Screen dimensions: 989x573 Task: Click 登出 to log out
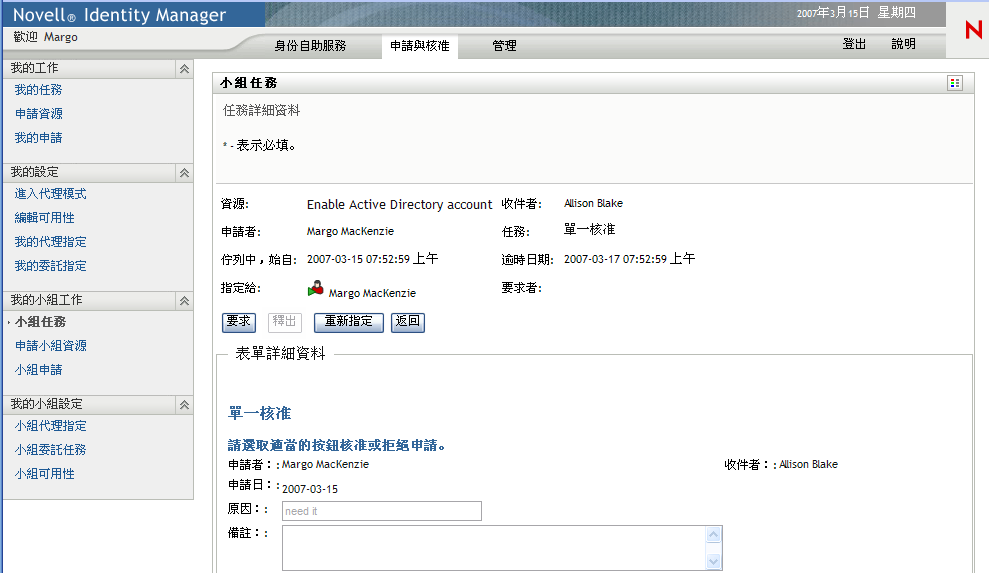[855, 44]
